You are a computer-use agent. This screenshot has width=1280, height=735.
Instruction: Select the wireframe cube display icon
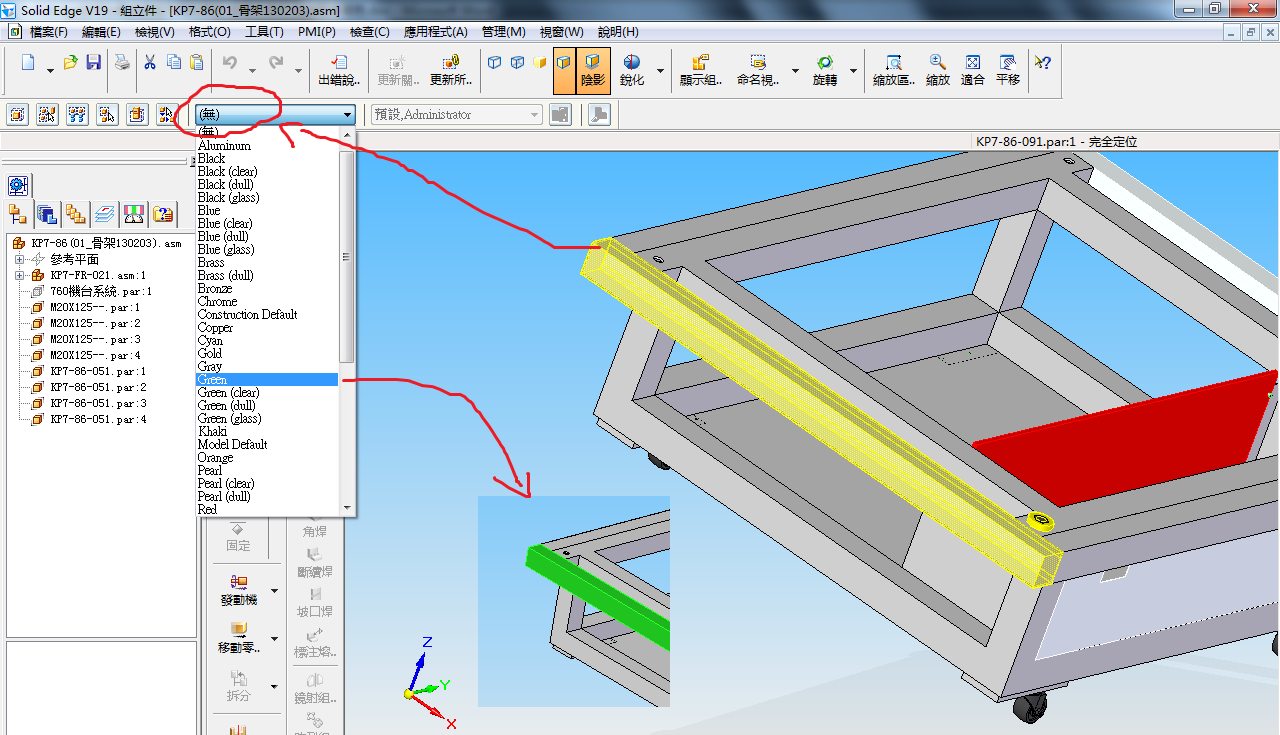pyautogui.click(x=494, y=63)
